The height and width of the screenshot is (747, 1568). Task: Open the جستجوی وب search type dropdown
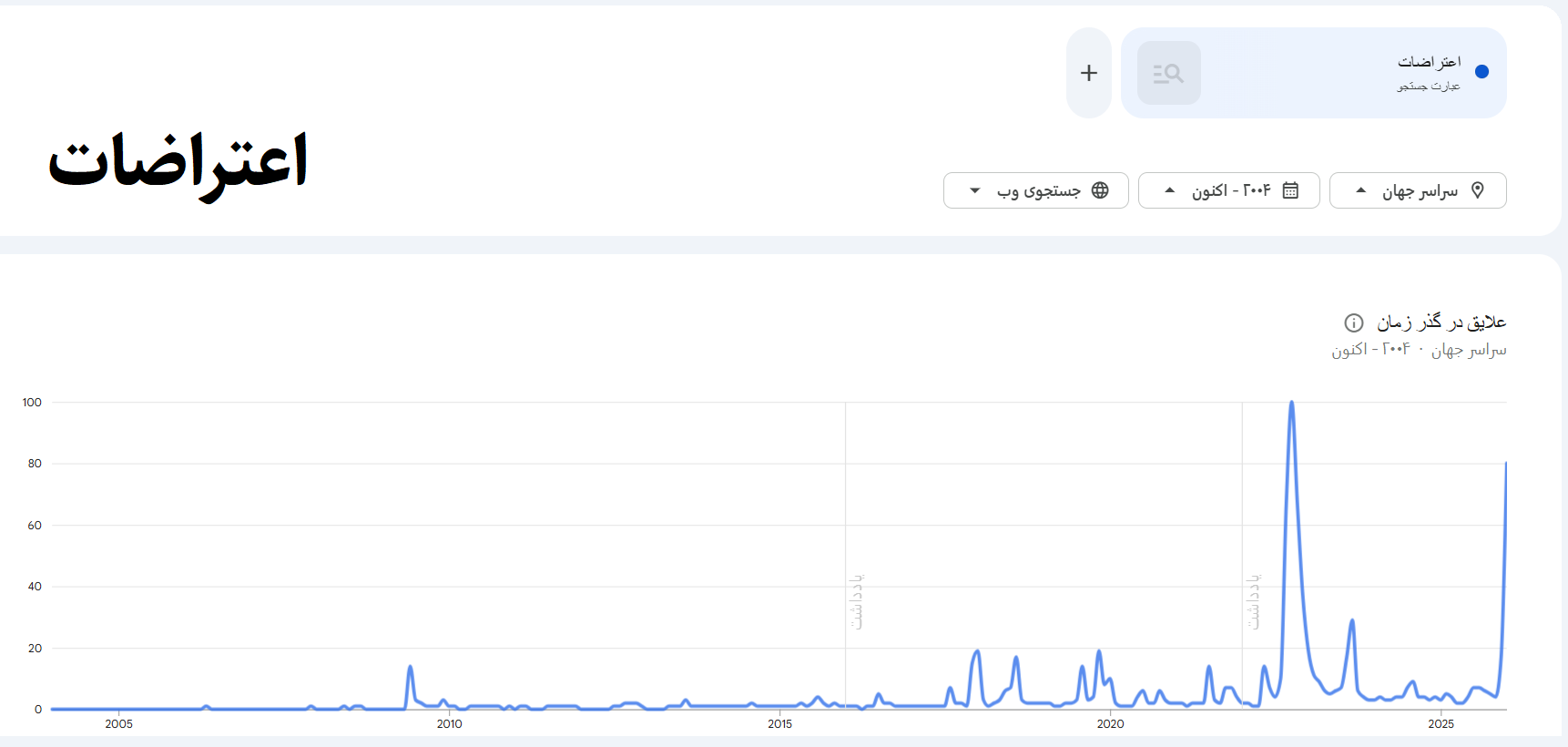tap(1036, 190)
